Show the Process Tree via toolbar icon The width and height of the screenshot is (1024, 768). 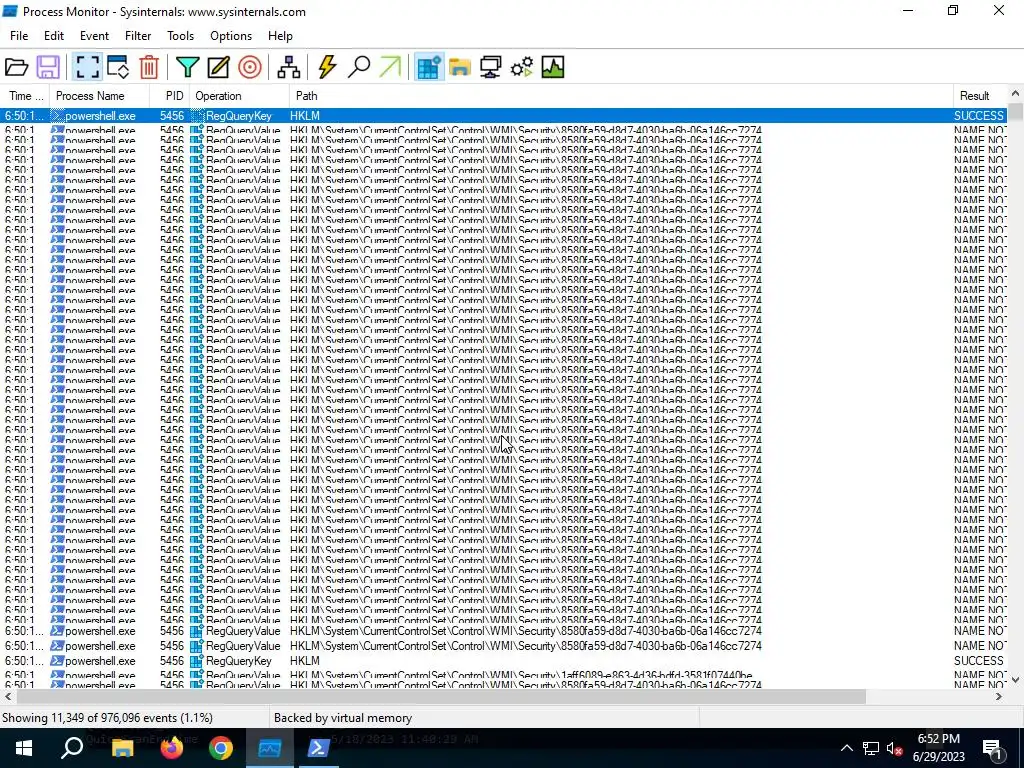pos(288,67)
